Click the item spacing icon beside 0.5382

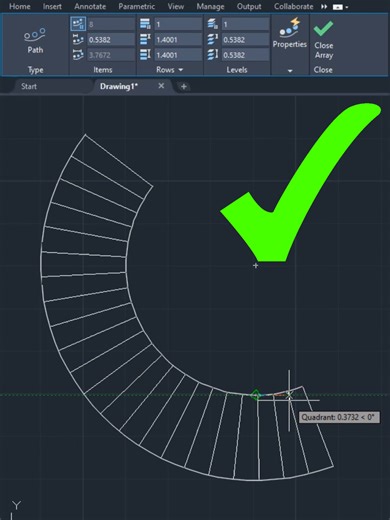[x=78, y=40]
